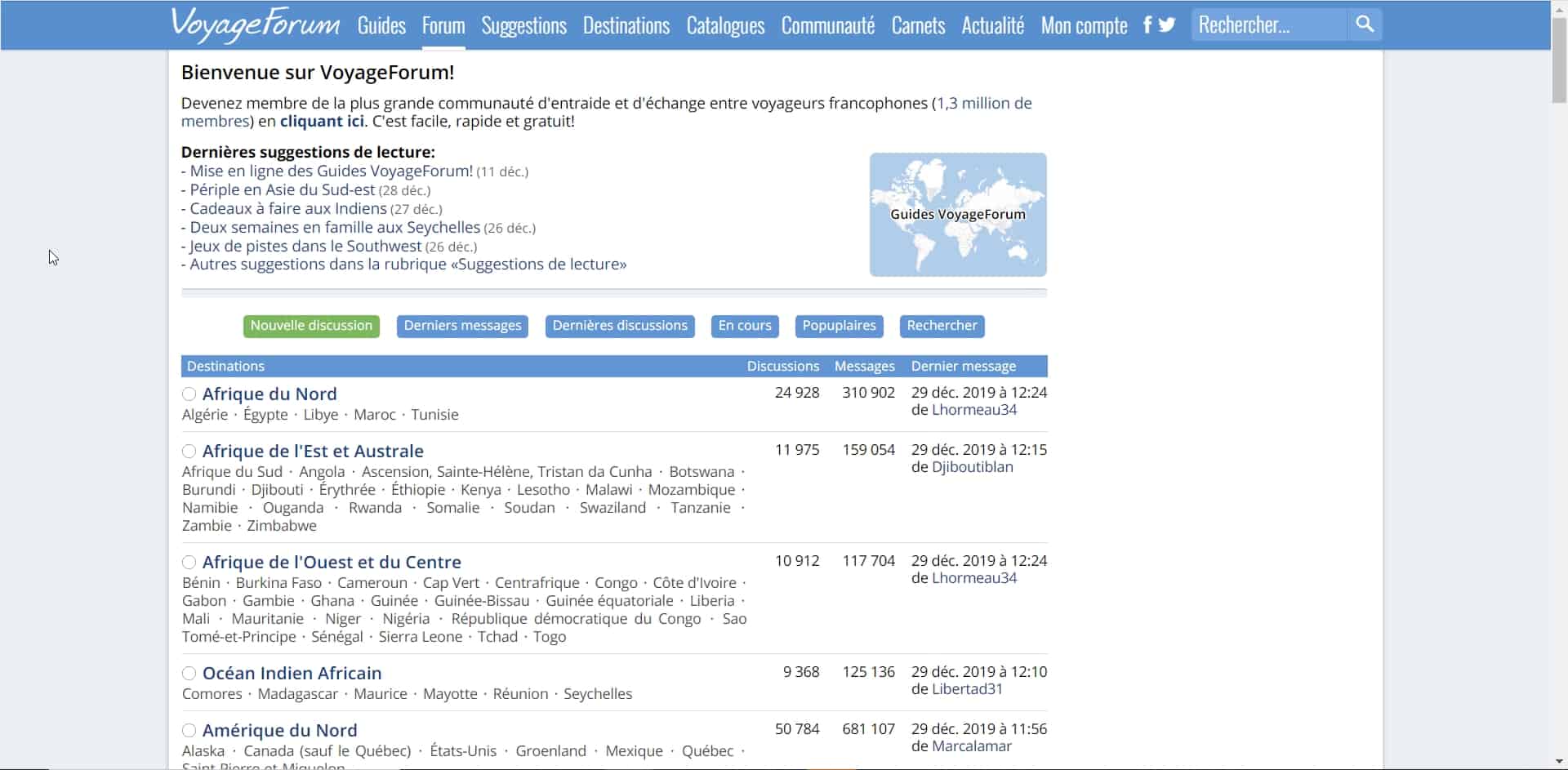Viewport: 1568px width, 770px height.
Task: Select the Forum menu tab
Action: click(x=443, y=25)
